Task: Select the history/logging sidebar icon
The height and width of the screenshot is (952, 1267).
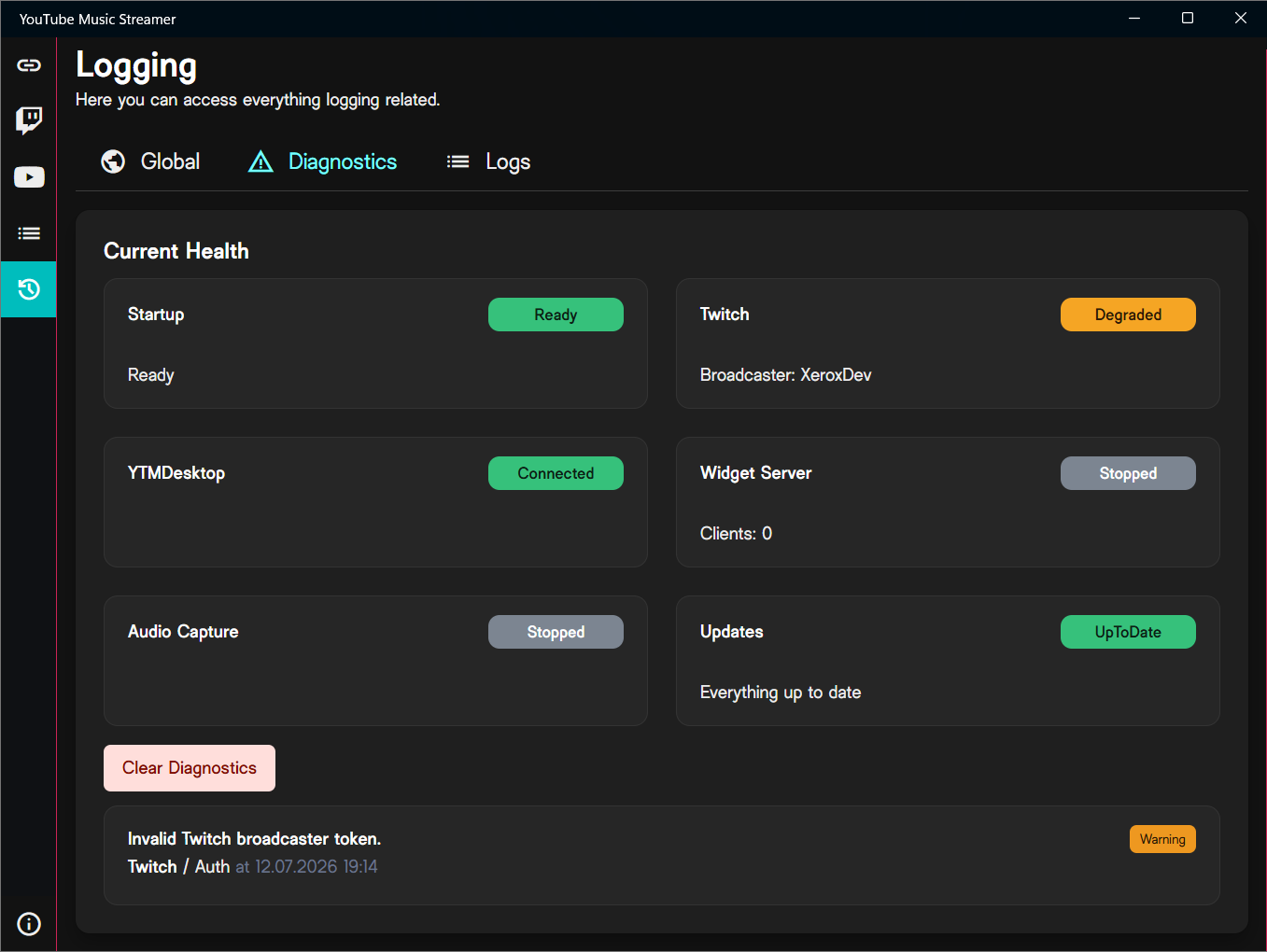Action: pyautogui.click(x=29, y=289)
